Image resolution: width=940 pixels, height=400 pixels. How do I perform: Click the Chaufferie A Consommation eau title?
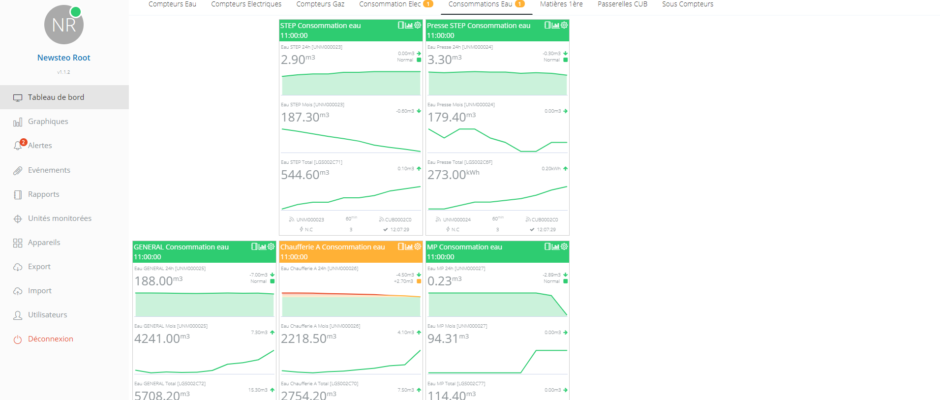[x=332, y=247]
